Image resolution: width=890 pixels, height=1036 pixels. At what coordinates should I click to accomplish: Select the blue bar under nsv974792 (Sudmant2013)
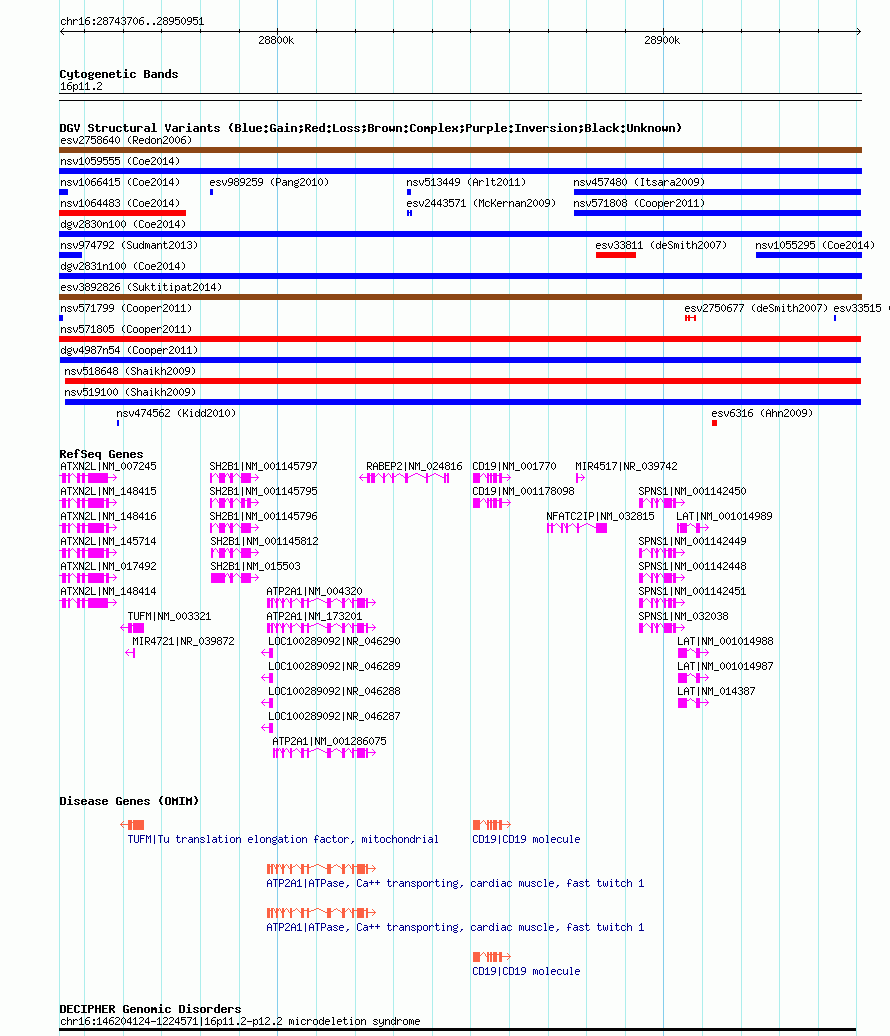[x=71, y=255]
